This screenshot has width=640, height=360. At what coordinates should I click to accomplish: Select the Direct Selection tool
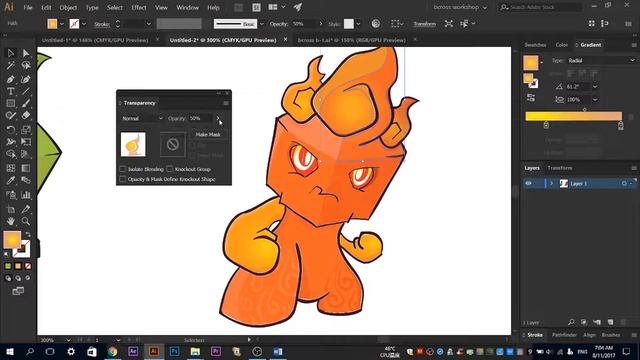click(x=26, y=53)
